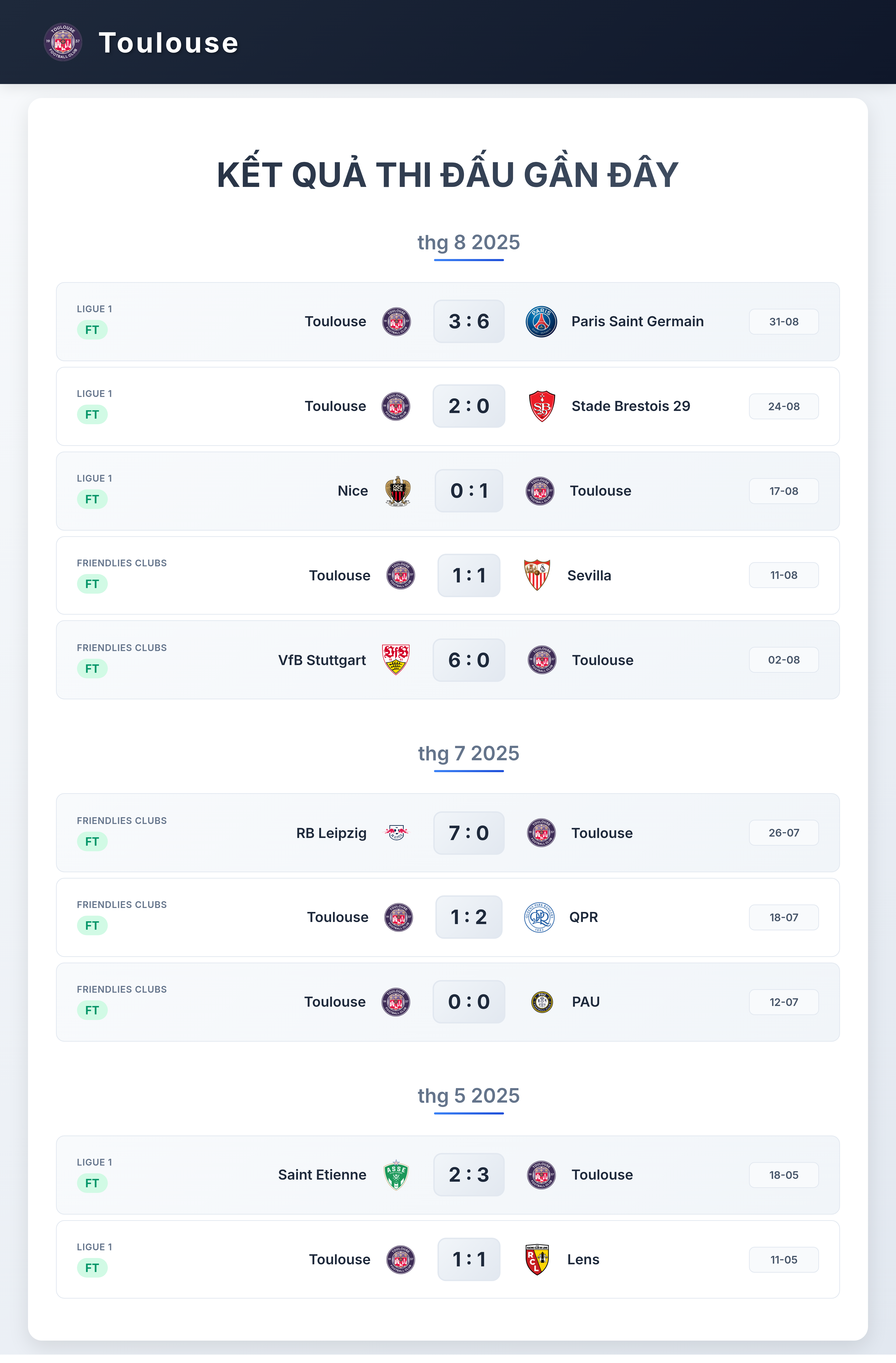The image size is (896, 1363).
Task: Open the Saint Etienne ASSE crest
Action: pyautogui.click(x=396, y=1175)
